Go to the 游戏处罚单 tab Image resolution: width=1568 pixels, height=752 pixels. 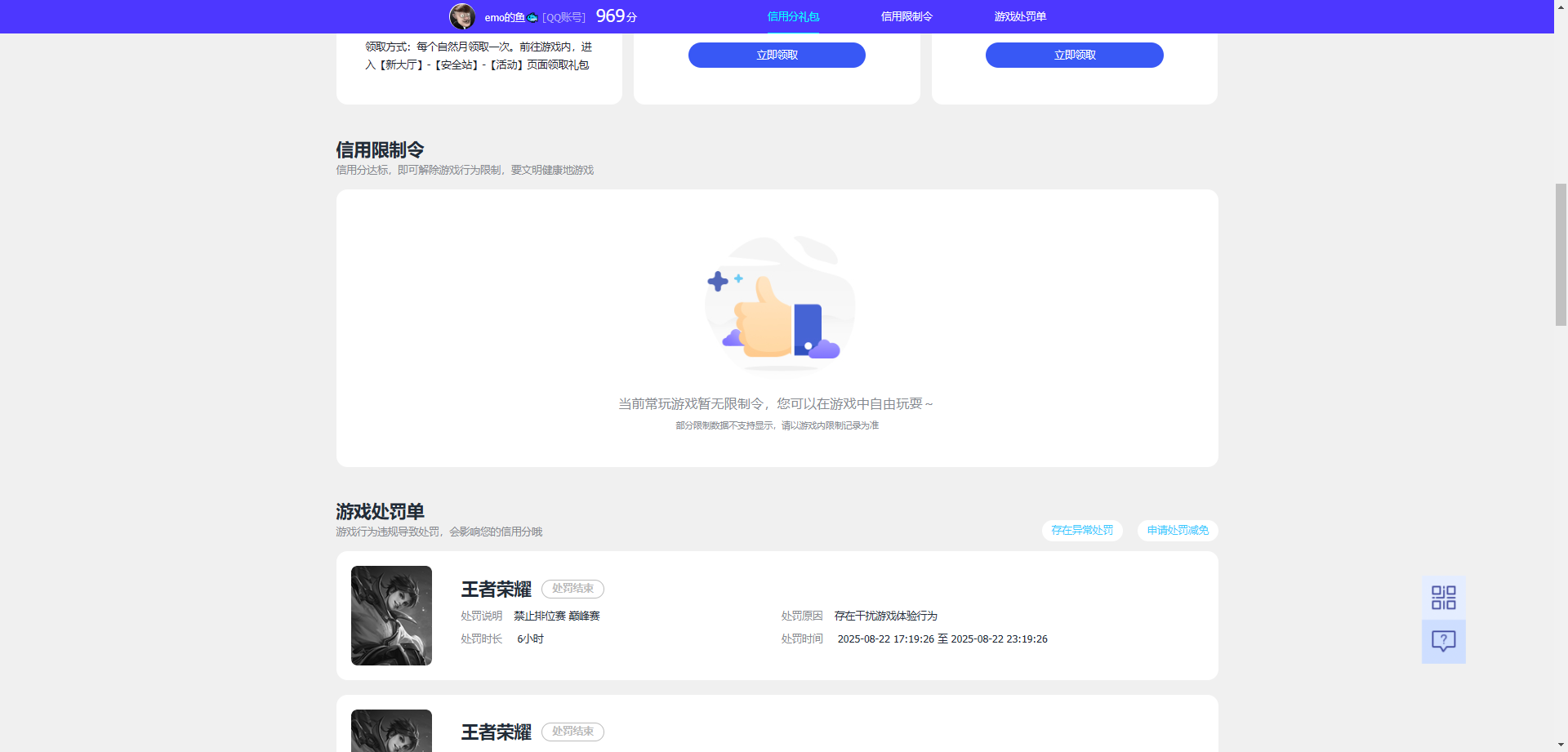(1020, 16)
